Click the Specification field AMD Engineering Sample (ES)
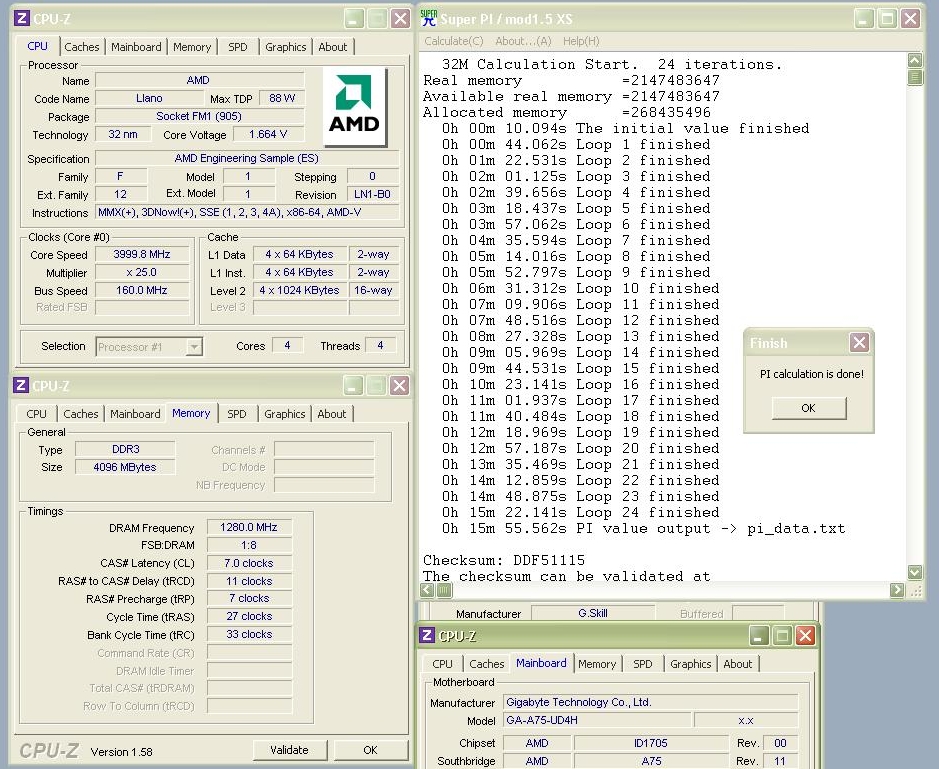The height and width of the screenshot is (769, 939). (247, 158)
